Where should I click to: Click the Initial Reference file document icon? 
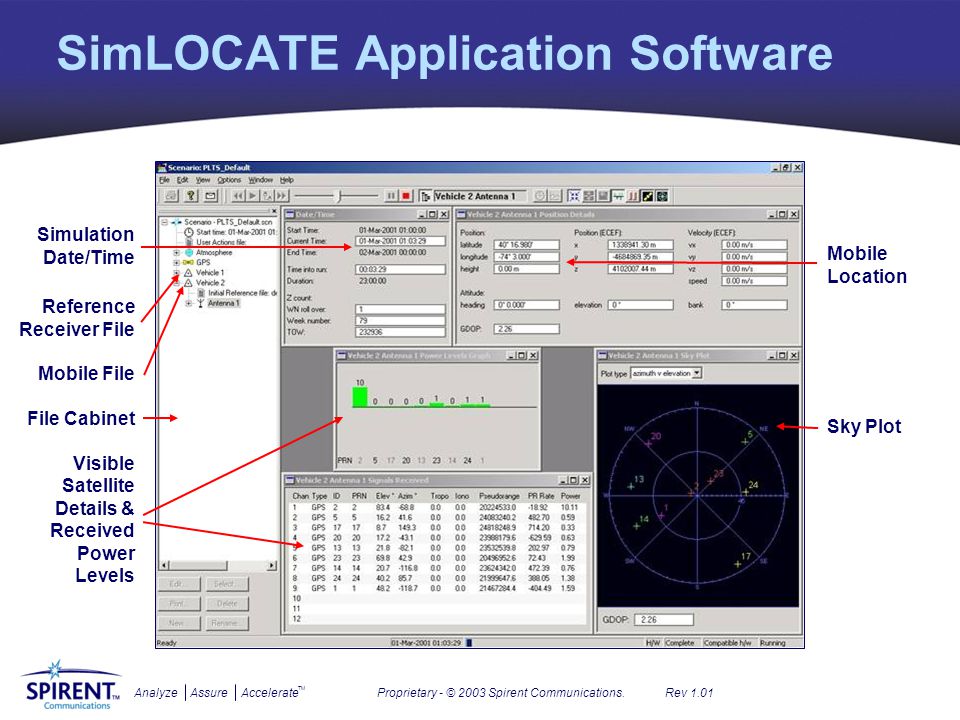(x=201, y=293)
